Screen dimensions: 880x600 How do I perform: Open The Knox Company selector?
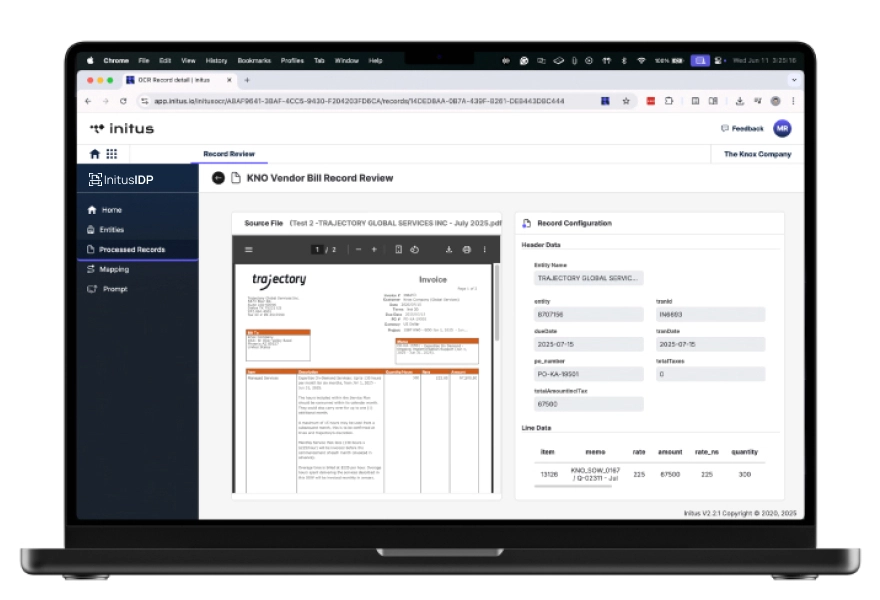[x=756, y=154]
